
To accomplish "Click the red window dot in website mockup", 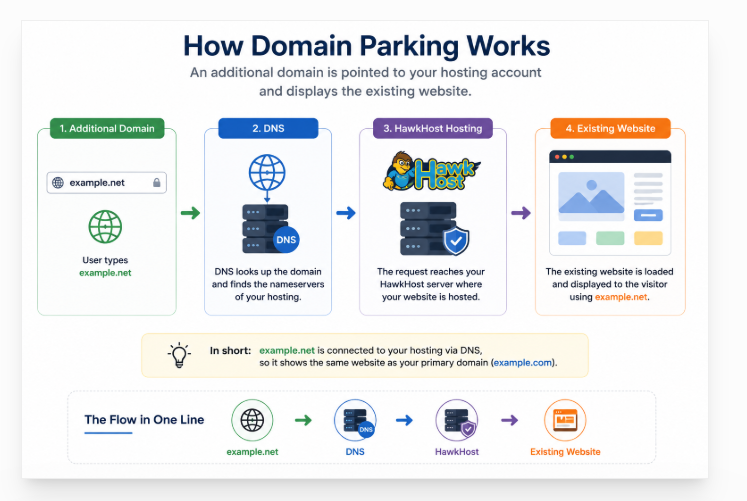I will [x=557, y=157].
